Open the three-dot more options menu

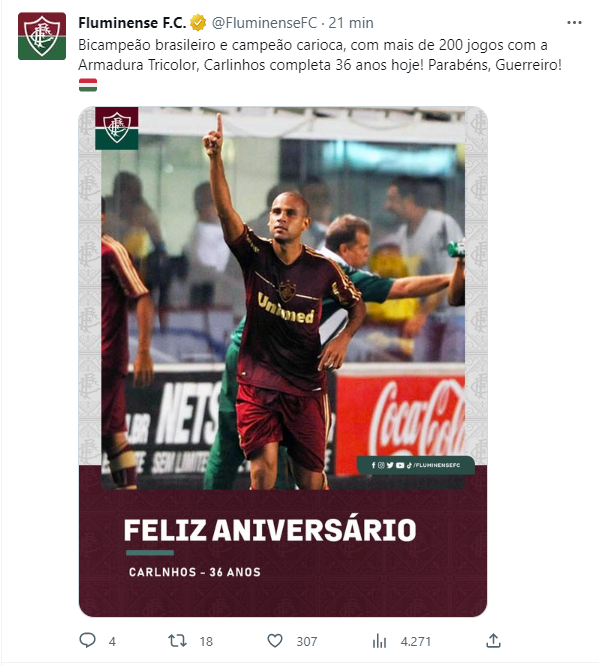[574, 23]
